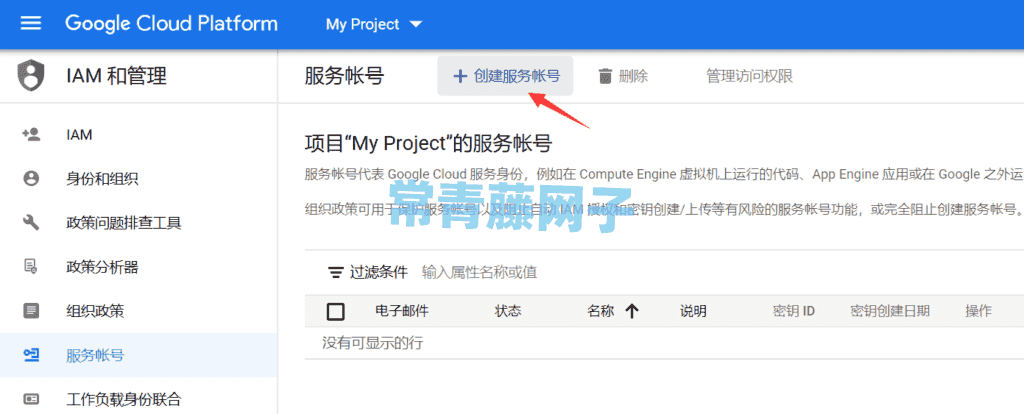Click the trash can icon beside 删除
This screenshot has height=414, width=1024.
pyautogui.click(x=605, y=76)
